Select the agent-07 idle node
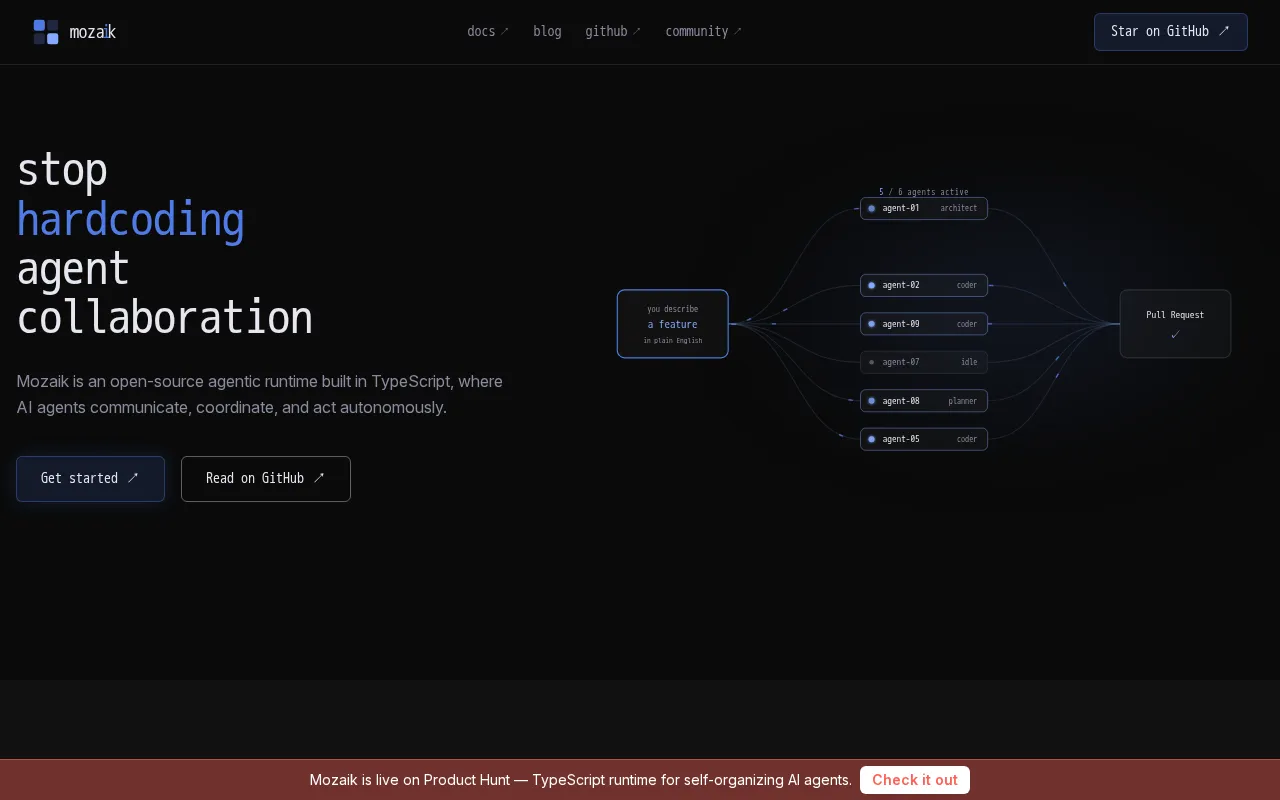The width and height of the screenshot is (1280, 800). pyautogui.click(x=924, y=362)
